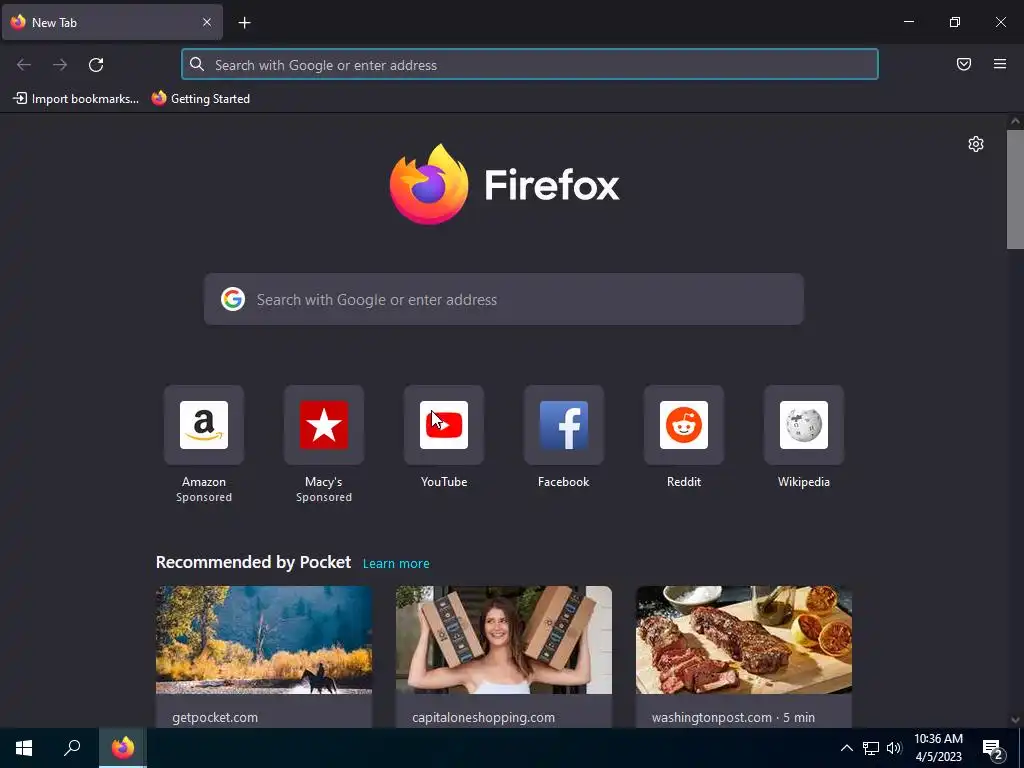This screenshot has height=768, width=1024.
Task: Open new tab personalize gear settings
Action: coord(976,144)
